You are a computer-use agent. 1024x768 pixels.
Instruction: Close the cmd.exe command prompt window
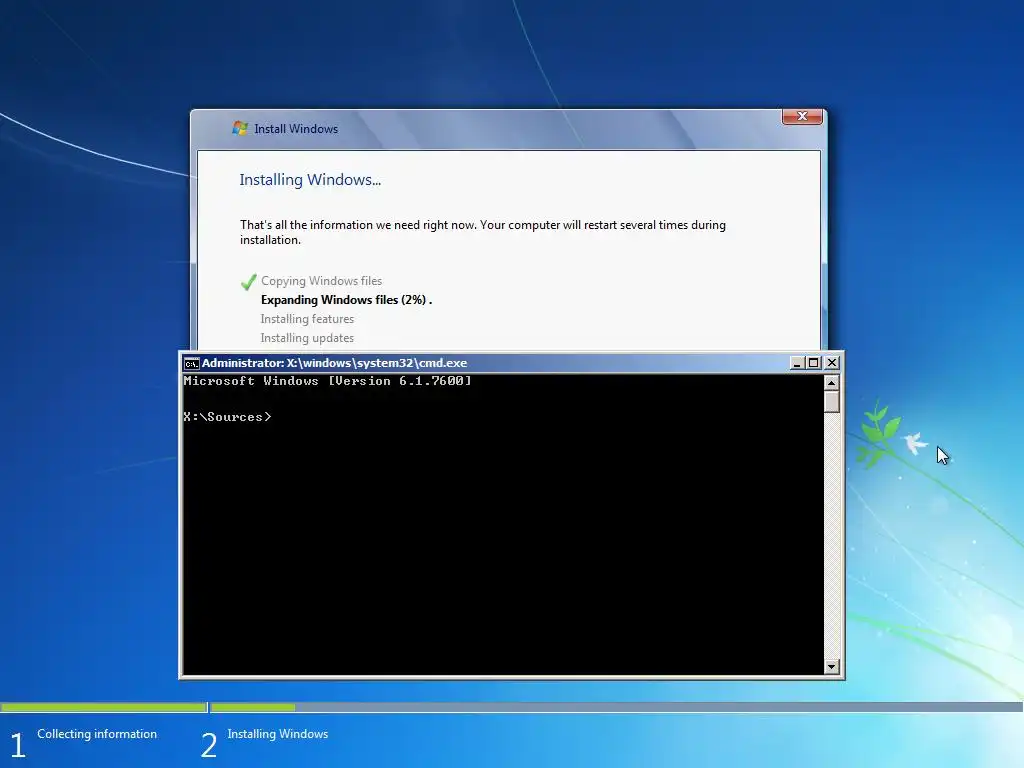(x=831, y=362)
